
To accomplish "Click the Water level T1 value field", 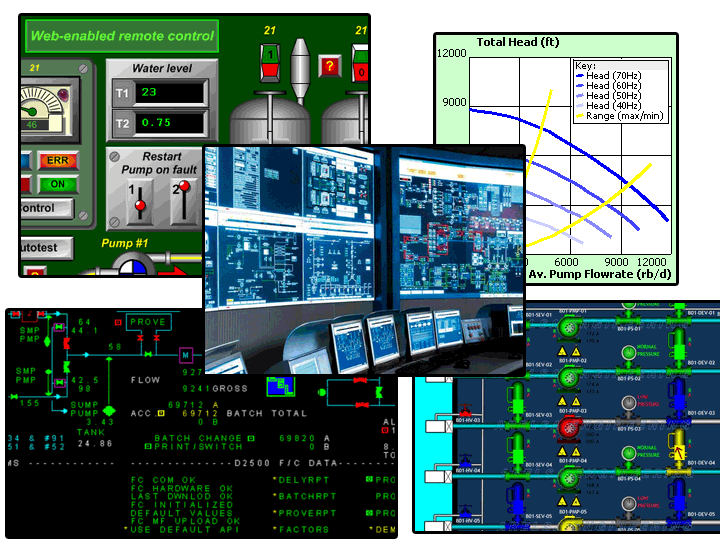I will (x=172, y=93).
